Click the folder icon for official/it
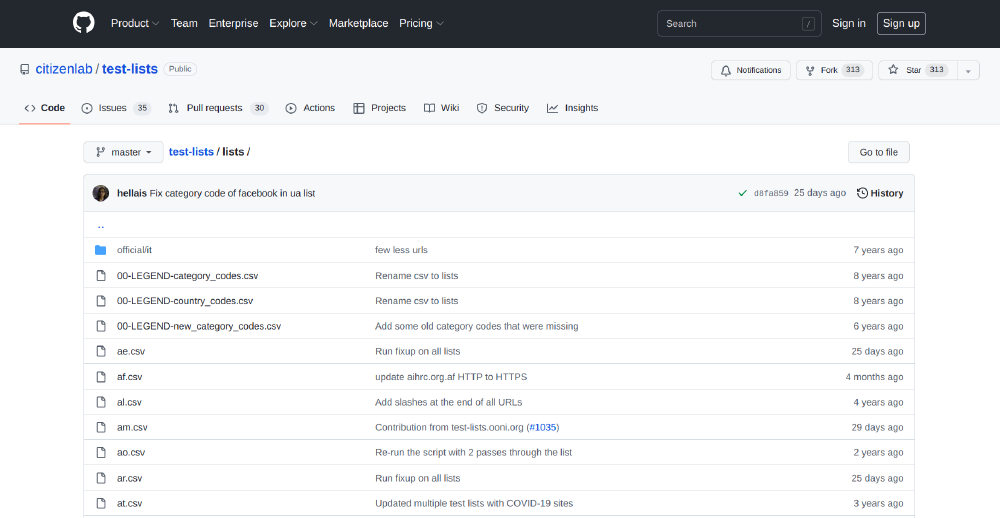 tap(101, 250)
